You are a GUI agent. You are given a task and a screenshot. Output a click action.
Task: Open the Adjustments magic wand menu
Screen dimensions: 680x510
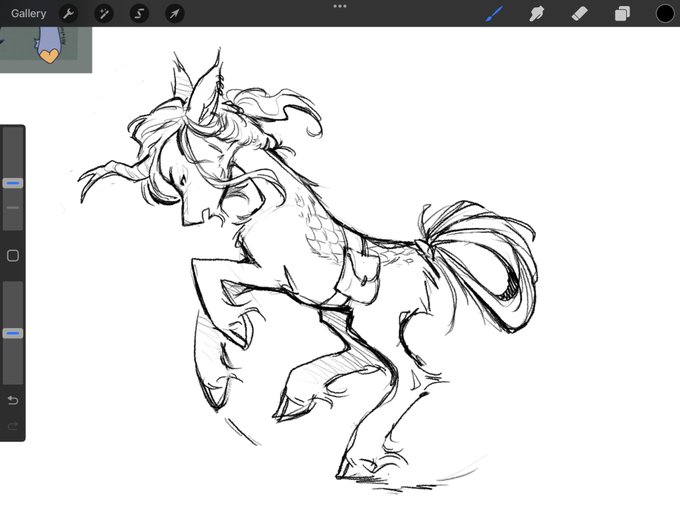[104, 13]
